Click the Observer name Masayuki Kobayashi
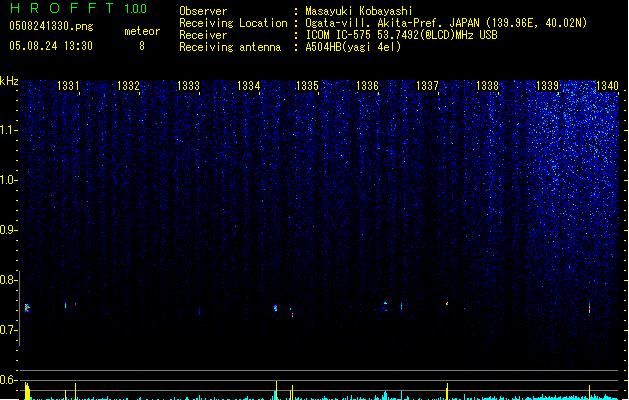The height and width of the screenshot is (400, 629). [x=359, y=11]
